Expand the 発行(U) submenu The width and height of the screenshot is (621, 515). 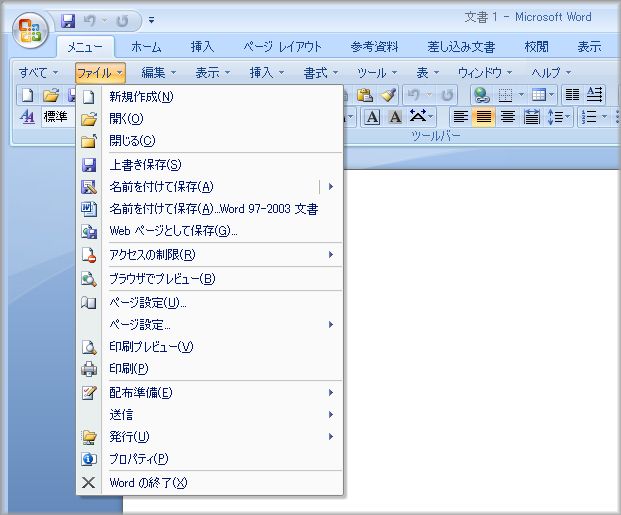coord(210,437)
